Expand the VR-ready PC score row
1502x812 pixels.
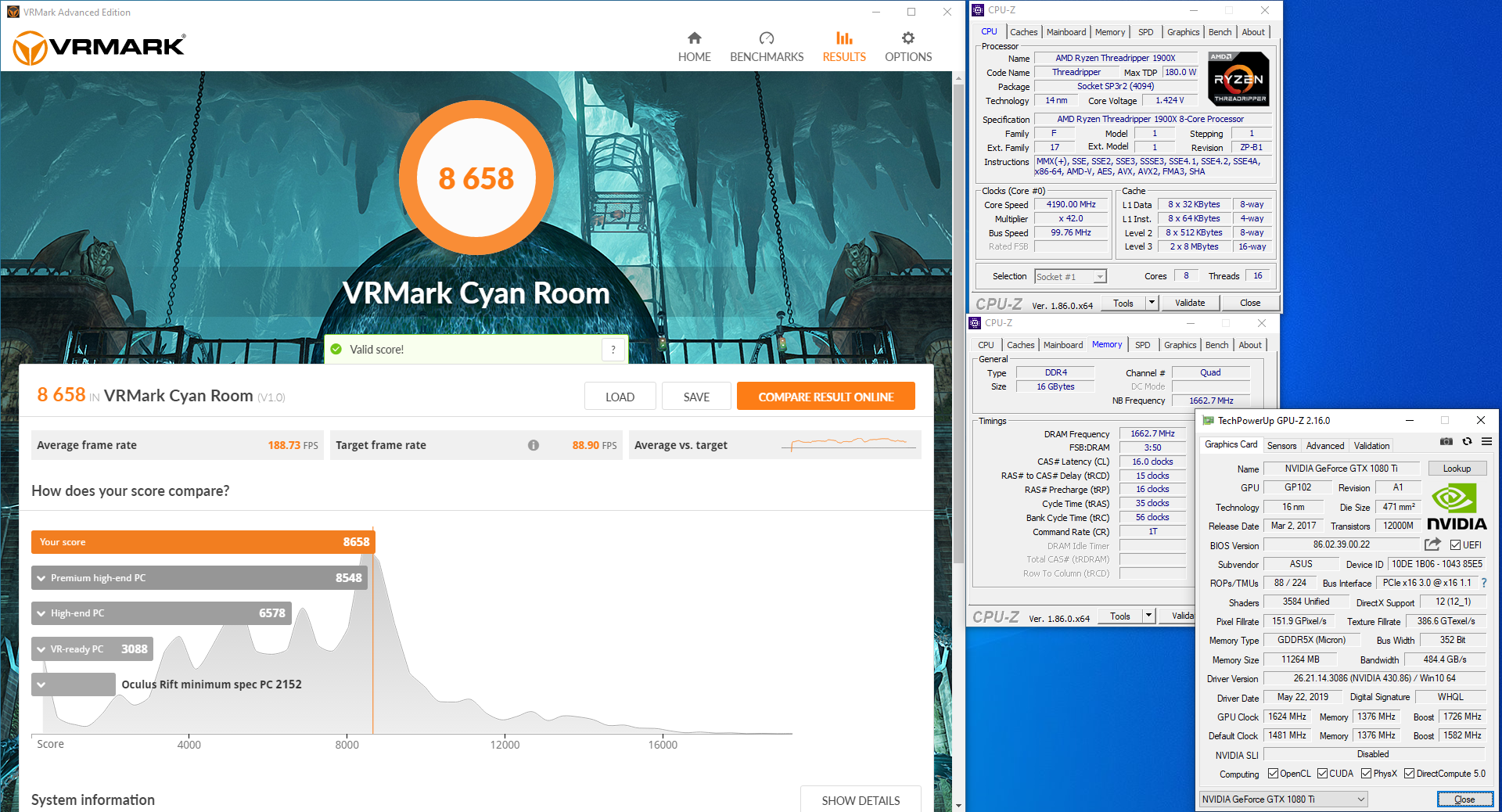[x=92, y=649]
